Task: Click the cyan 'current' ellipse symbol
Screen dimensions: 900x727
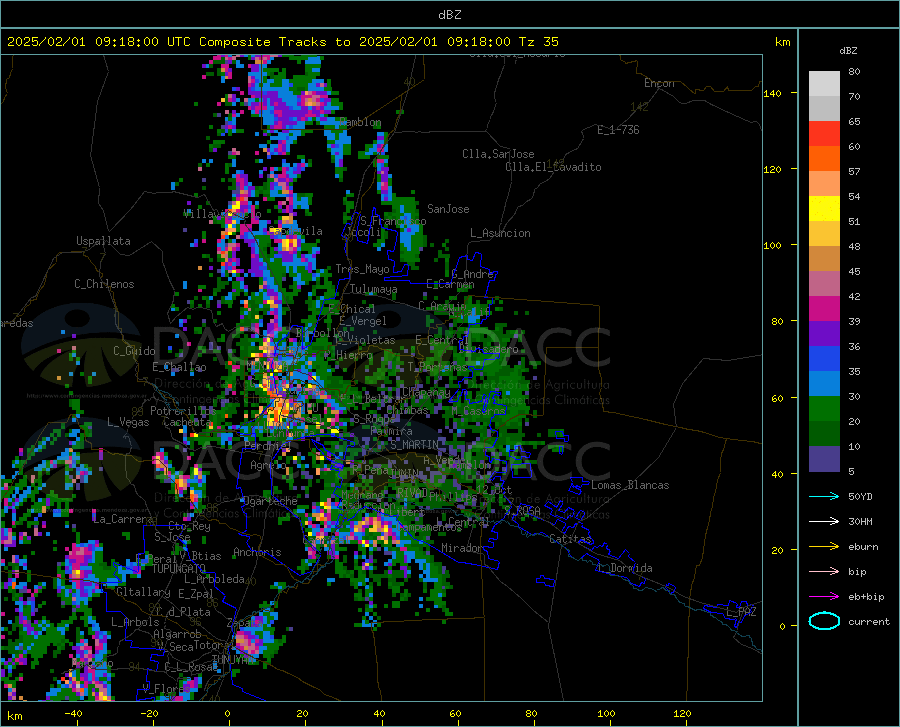Action: point(824,621)
